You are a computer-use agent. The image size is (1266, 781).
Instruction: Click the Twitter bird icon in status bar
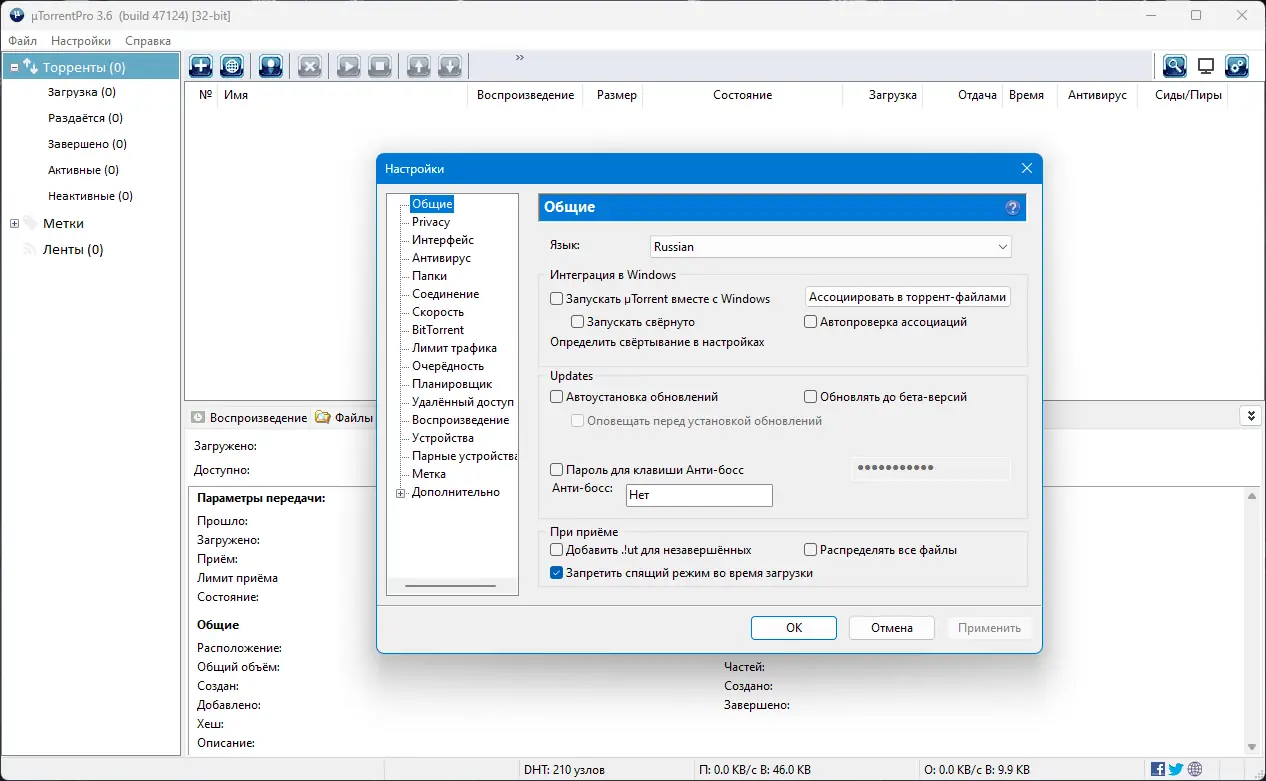(1176, 770)
